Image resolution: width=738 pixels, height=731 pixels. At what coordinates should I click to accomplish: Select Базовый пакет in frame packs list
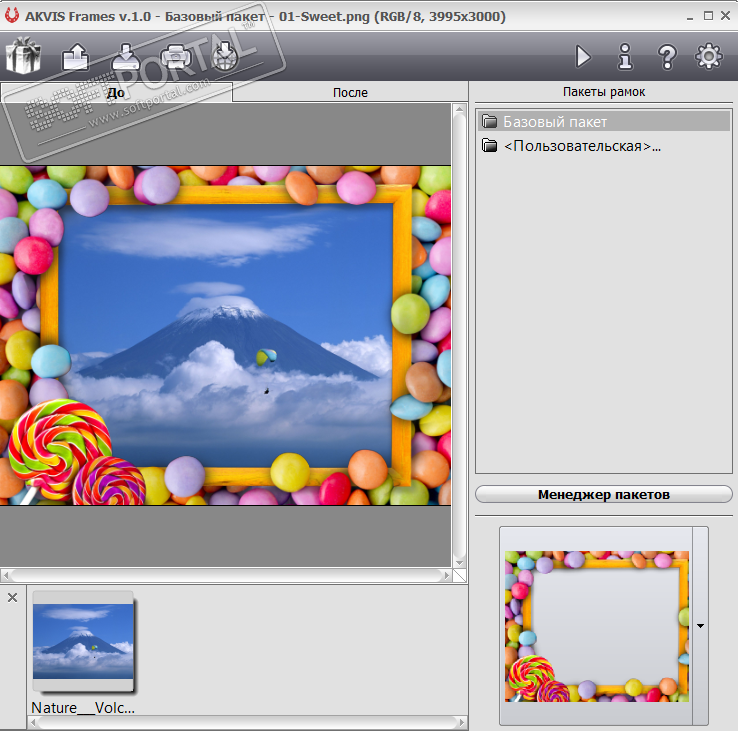point(604,122)
